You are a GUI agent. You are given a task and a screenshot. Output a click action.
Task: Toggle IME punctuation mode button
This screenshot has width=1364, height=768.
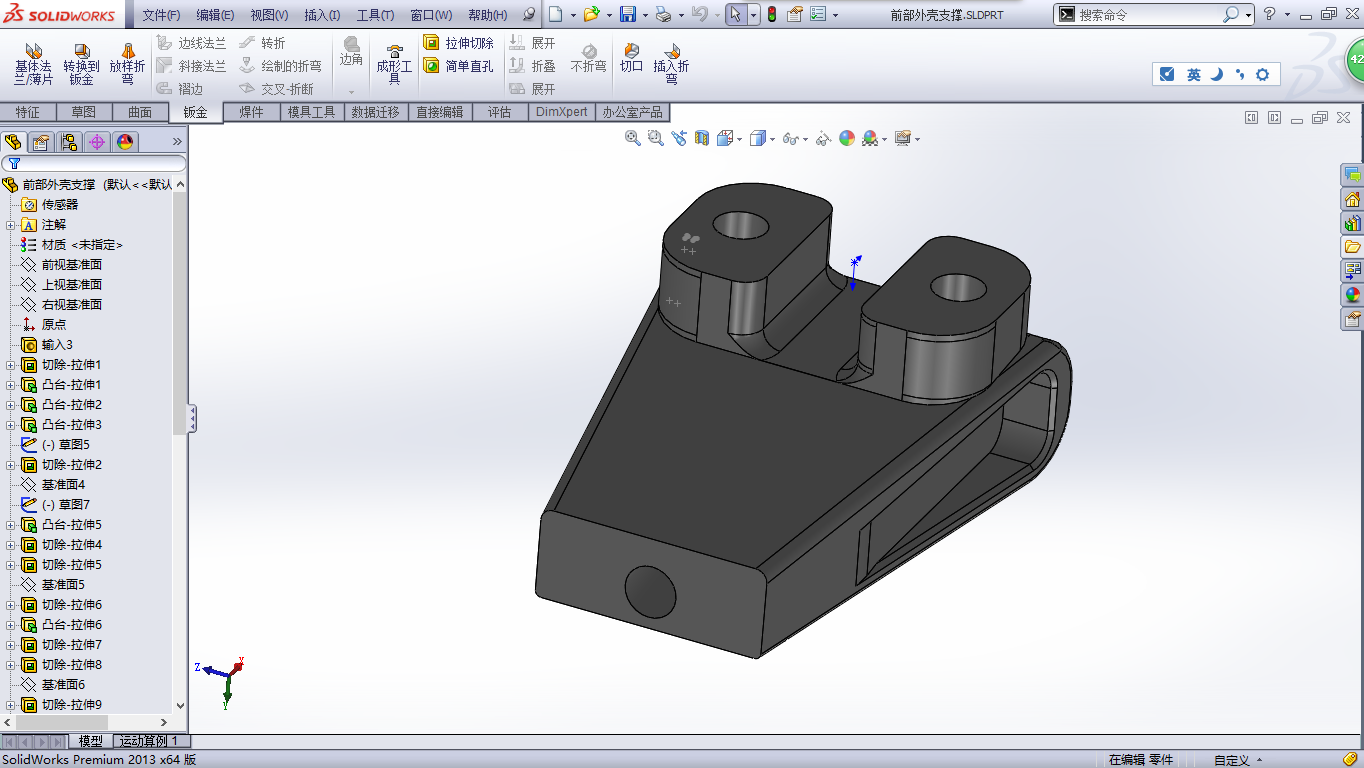point(1240,75)
